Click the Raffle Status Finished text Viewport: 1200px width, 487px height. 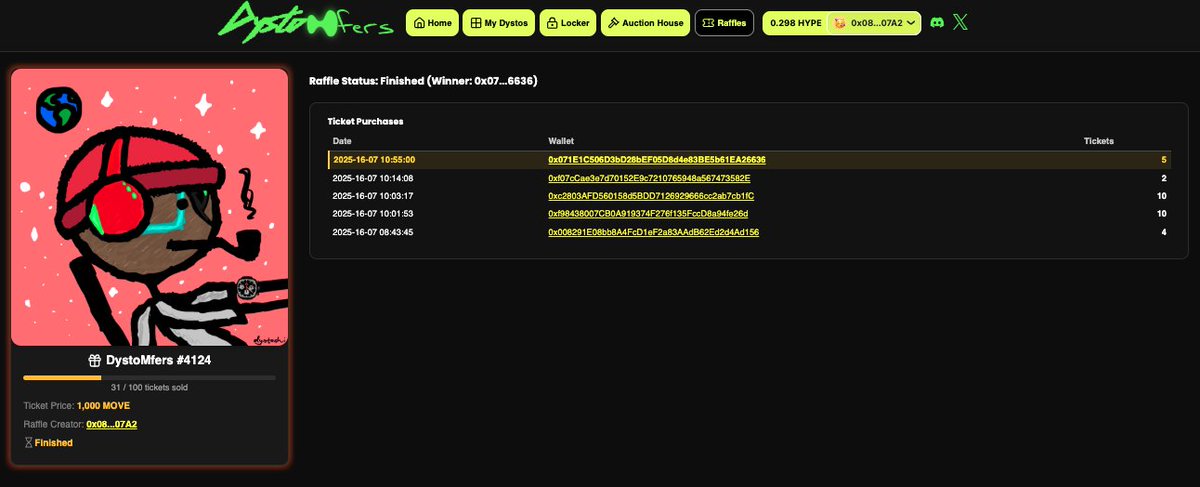pos(424,80)
